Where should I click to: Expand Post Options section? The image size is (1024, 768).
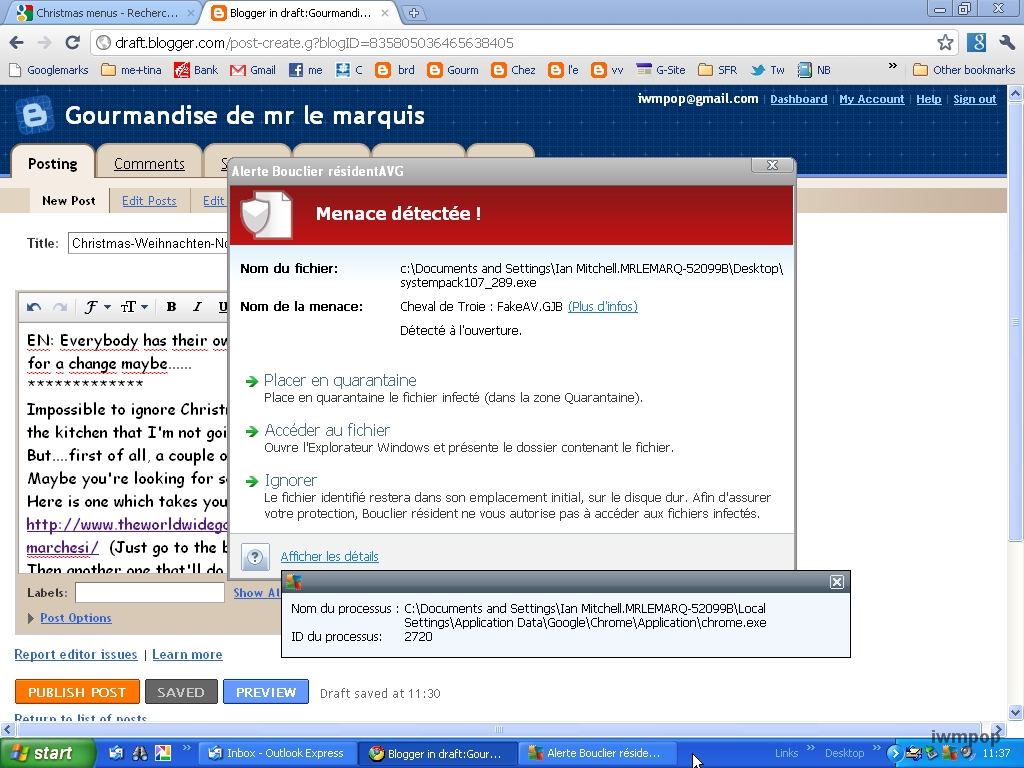[x=76, y=618]
